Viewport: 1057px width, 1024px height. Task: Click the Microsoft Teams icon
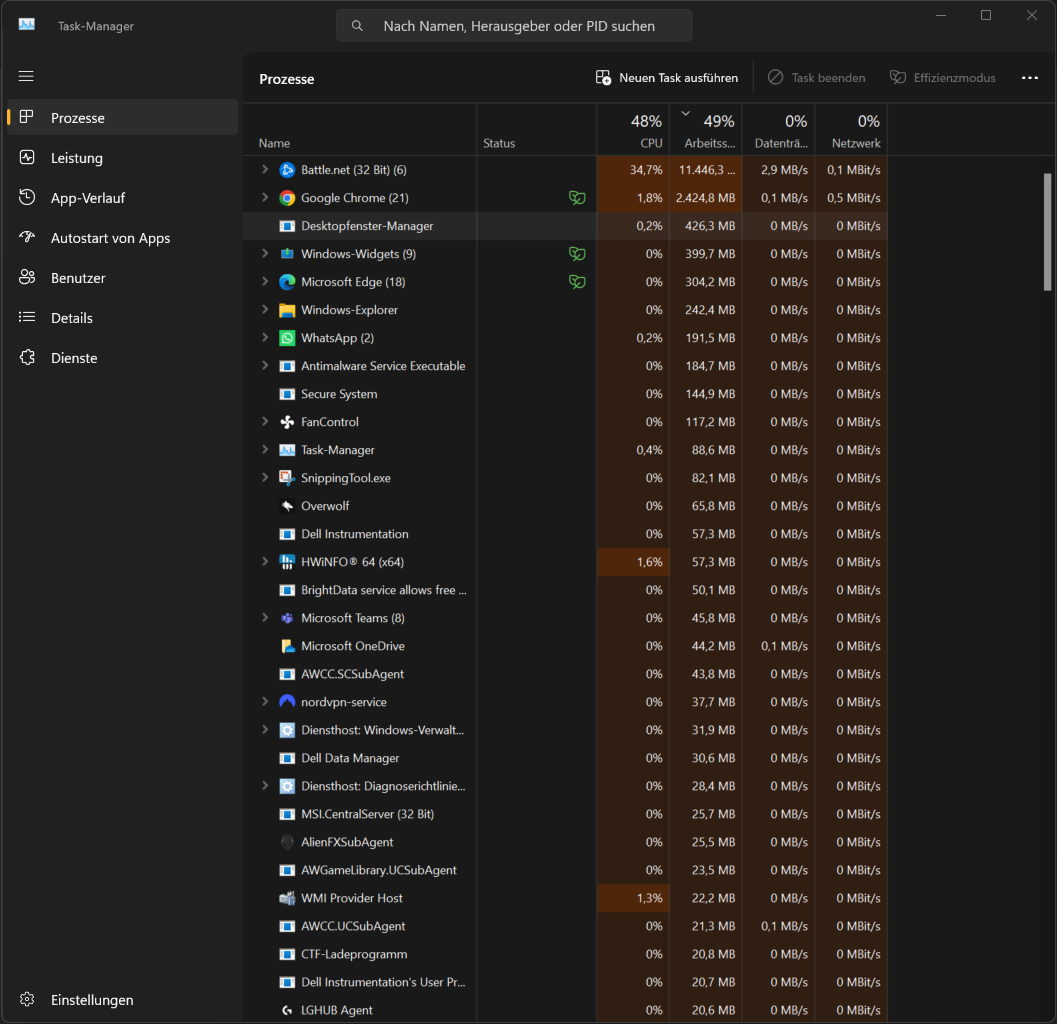pyautogui.click(x=287, y=618)
